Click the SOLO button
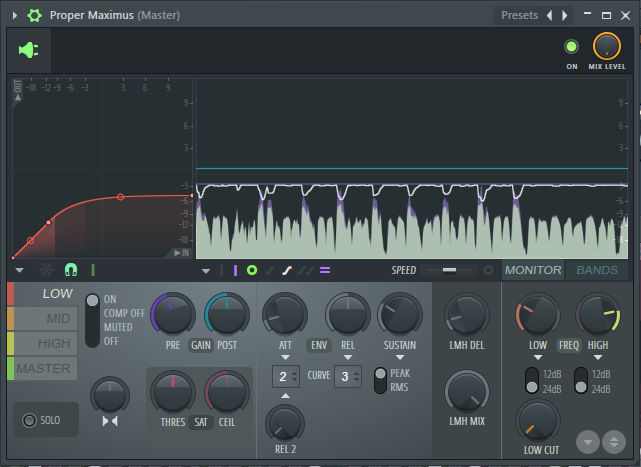 click(46, 420)
